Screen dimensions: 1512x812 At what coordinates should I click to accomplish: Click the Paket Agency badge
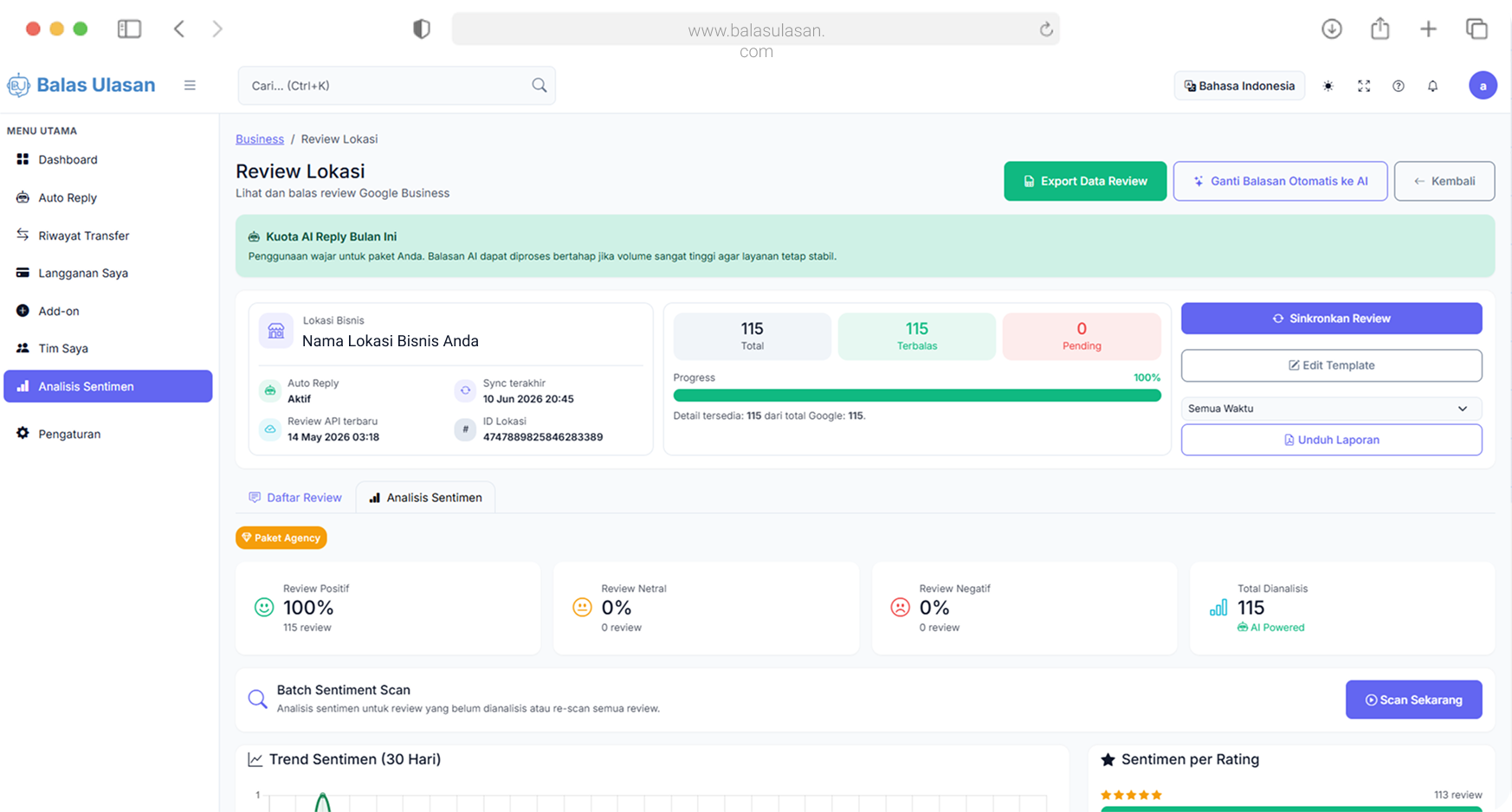pos(281,538)
